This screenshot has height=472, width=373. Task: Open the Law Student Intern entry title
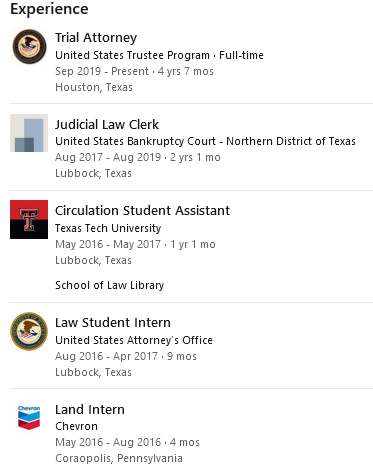[x=113, y=323]
